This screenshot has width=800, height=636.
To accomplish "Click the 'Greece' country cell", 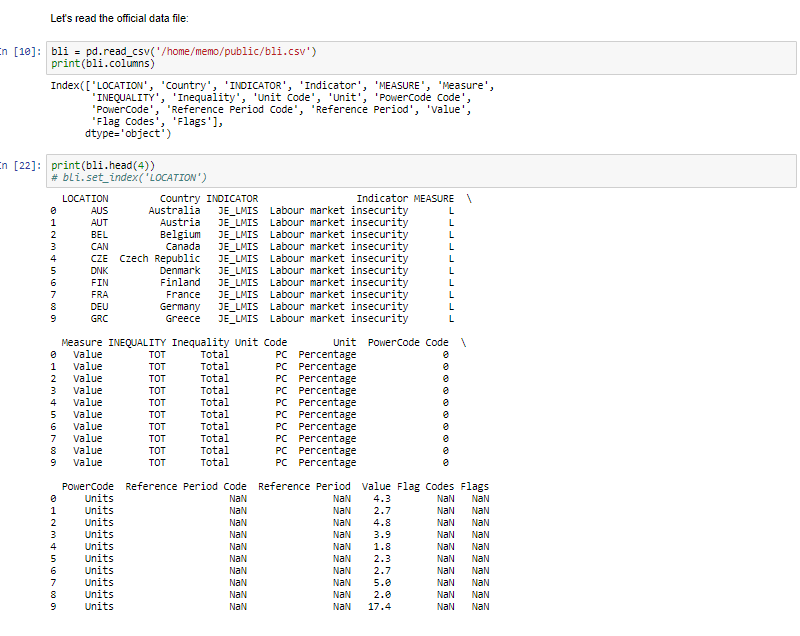I will [183, 318].
